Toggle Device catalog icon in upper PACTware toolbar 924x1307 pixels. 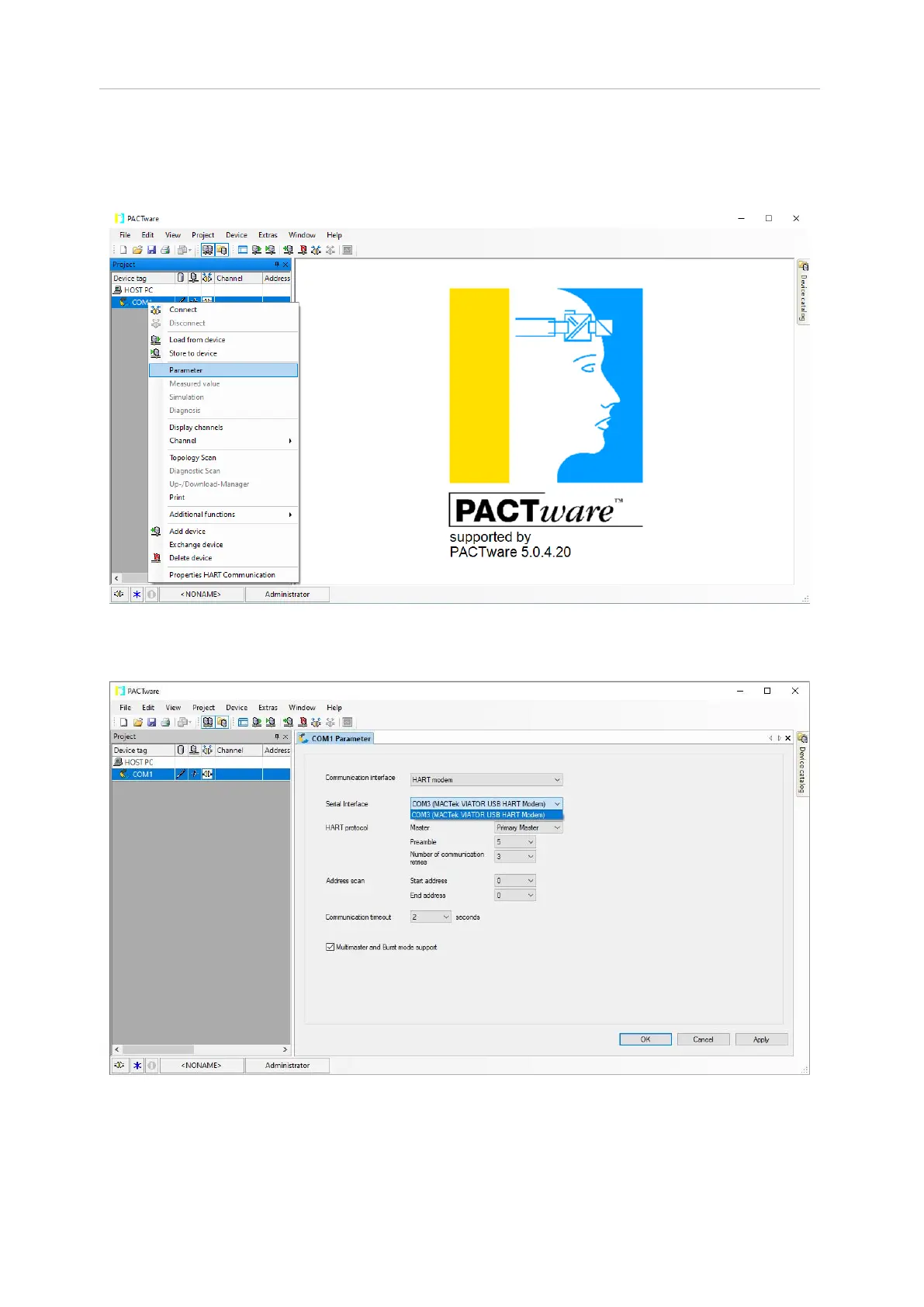click(222, 250)
